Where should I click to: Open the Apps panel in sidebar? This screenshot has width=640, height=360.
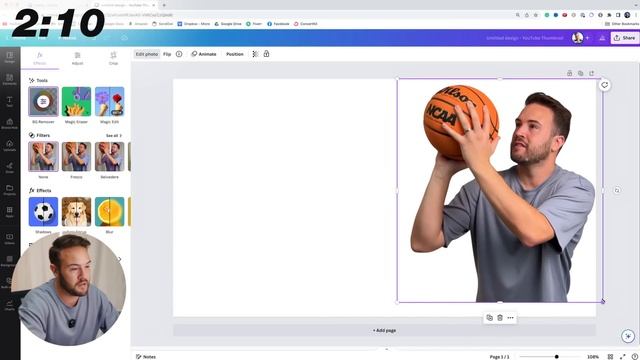coord(10,212)
